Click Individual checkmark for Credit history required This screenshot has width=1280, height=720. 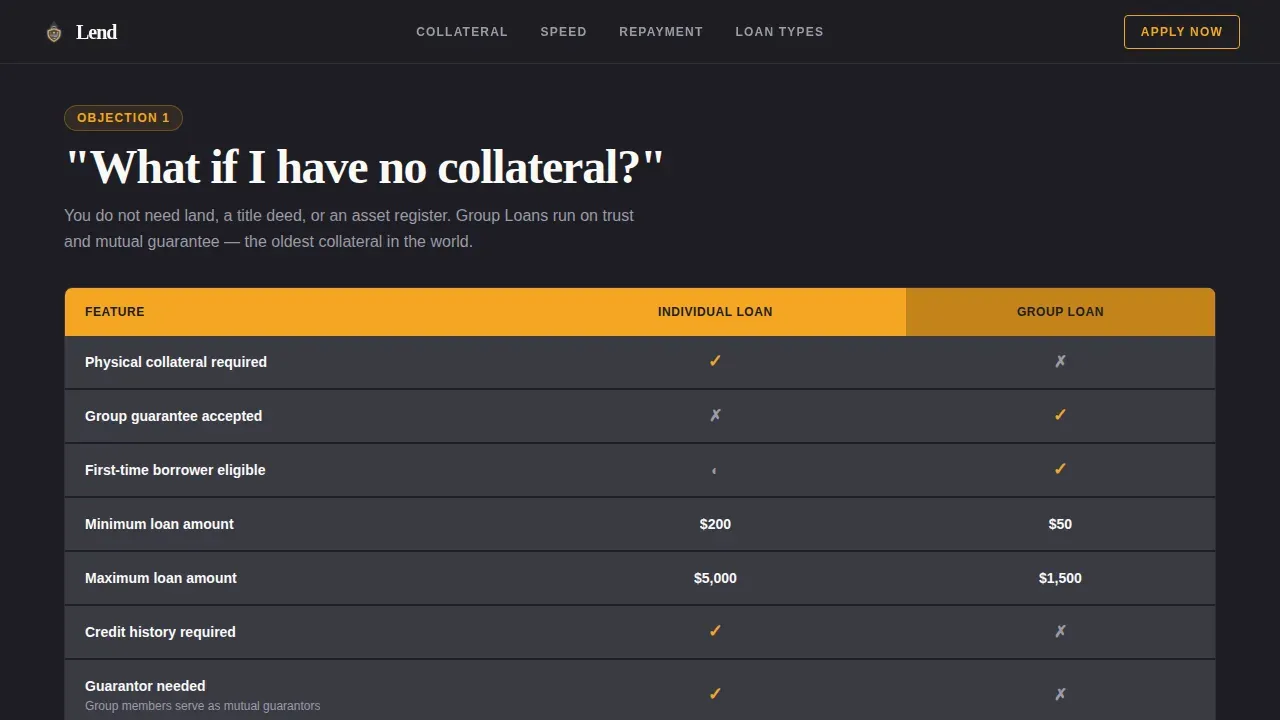(715, 632)
